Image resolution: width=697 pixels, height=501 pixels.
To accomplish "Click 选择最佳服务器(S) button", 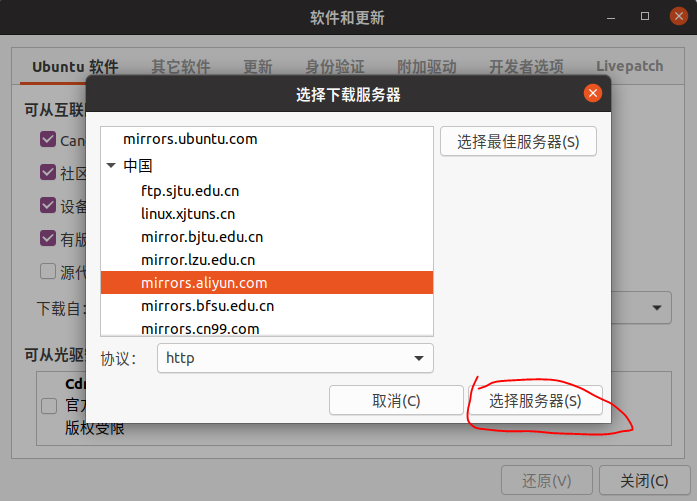I will click(518, 142).
